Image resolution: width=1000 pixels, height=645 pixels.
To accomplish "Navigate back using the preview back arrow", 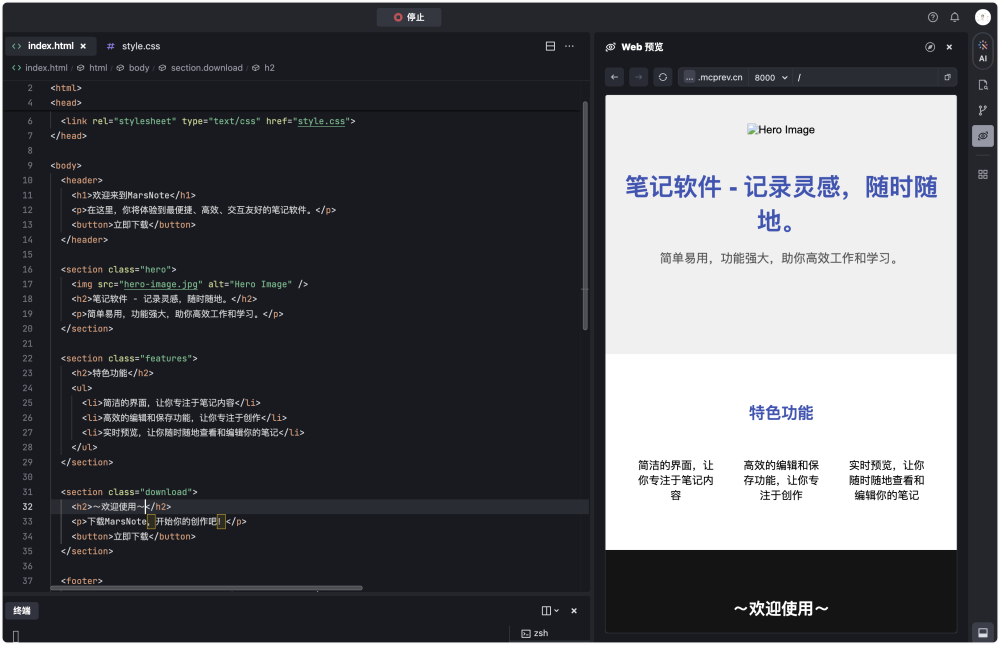I will coord(614,77).
